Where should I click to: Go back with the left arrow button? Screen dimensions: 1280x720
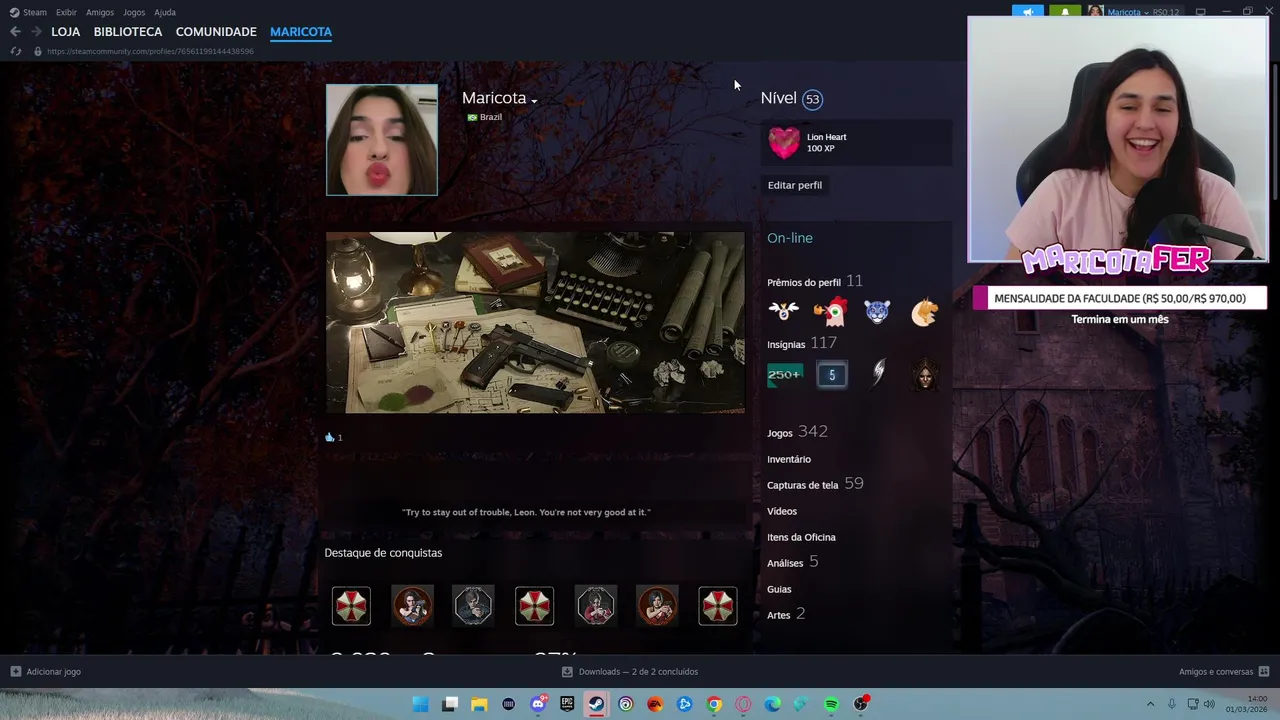[15, 32]
